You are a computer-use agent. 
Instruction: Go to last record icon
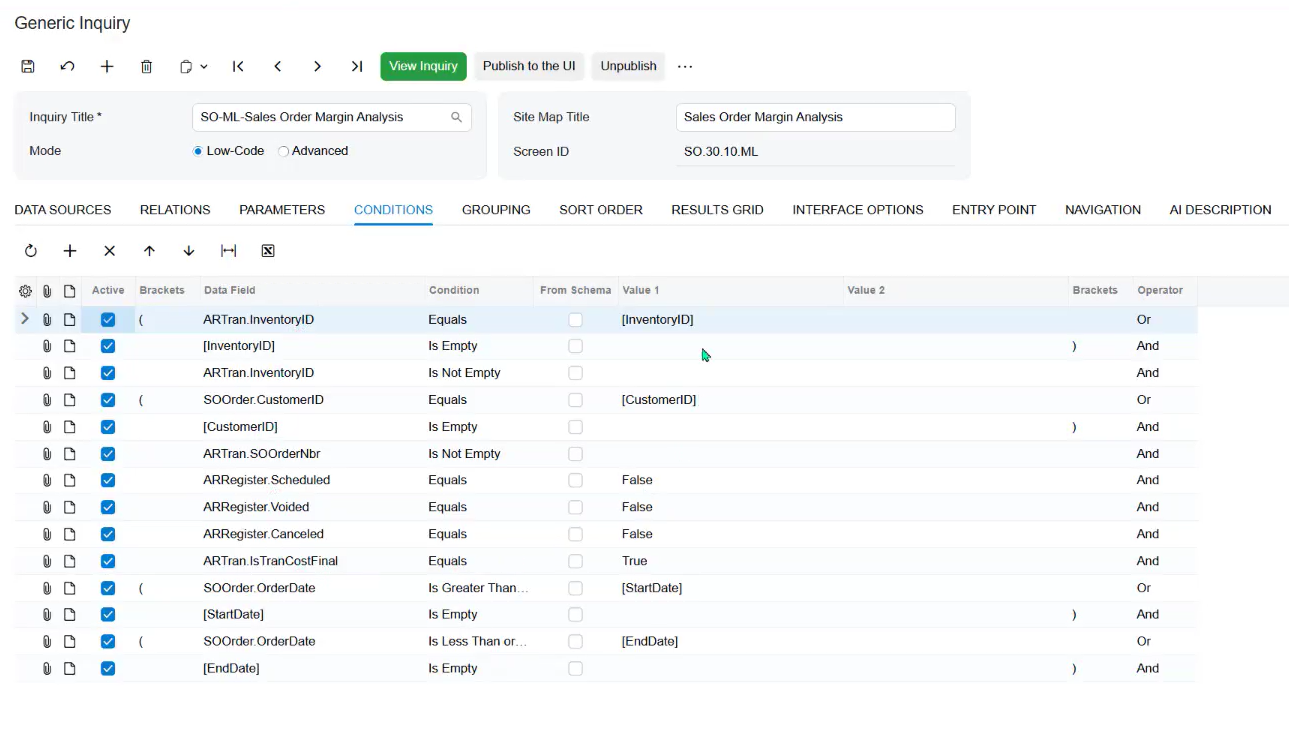pos(357,67)
